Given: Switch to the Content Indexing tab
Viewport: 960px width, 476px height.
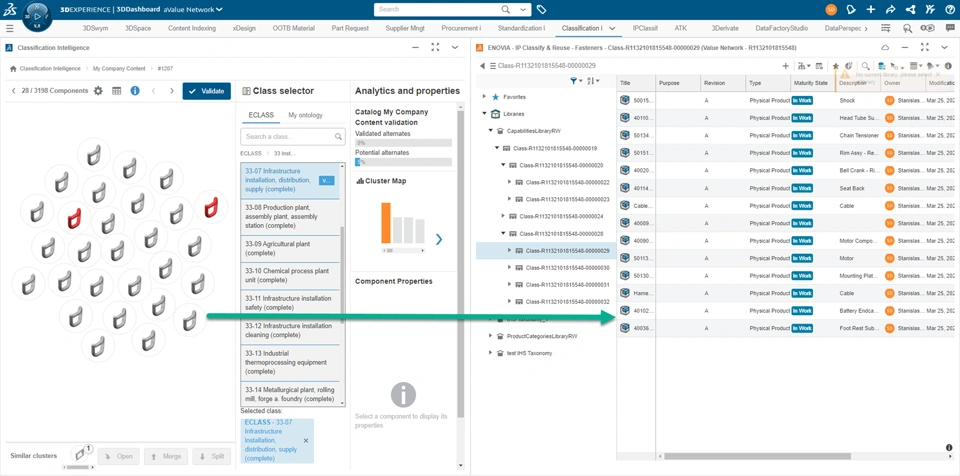Looking at the screenshot, I should click(x=192, y=28).
